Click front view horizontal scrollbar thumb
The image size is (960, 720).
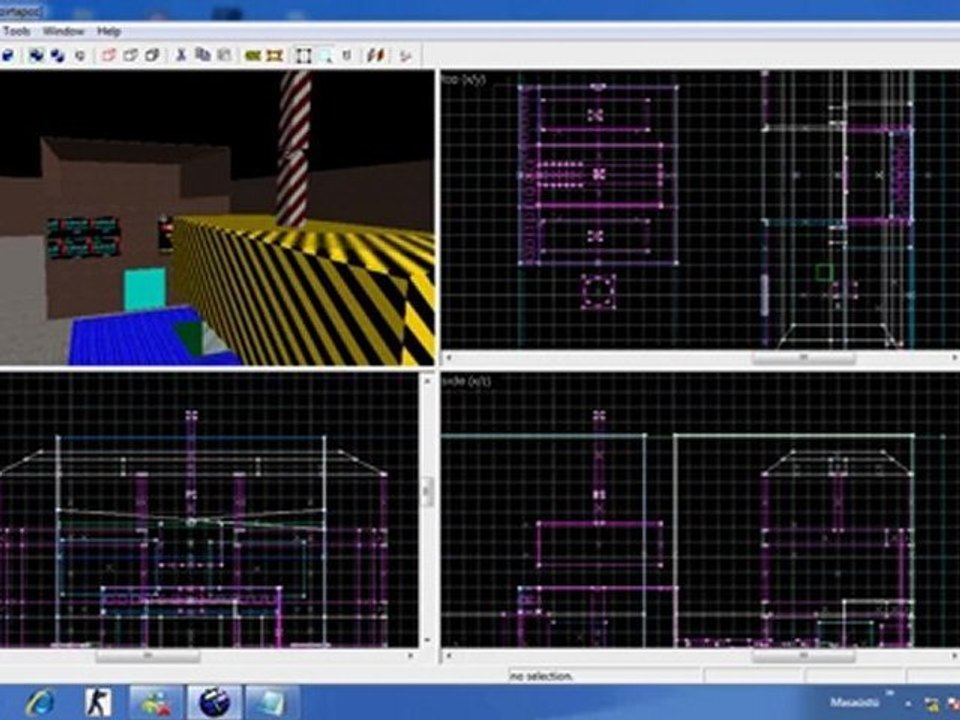[x=148, y=656]
